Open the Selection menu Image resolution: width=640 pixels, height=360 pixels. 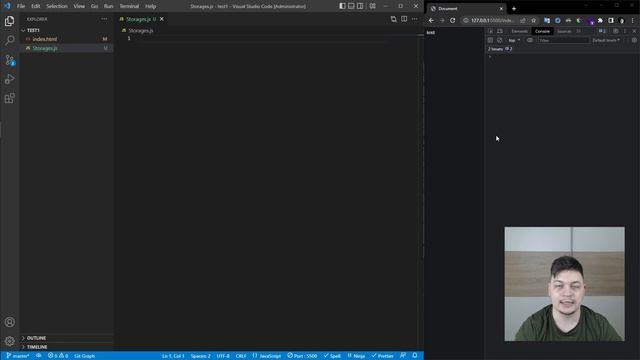[x=57, y=6]
